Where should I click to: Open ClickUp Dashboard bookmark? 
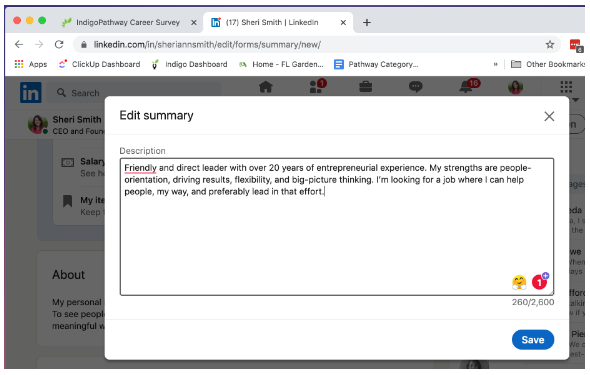tap(99, 64)
